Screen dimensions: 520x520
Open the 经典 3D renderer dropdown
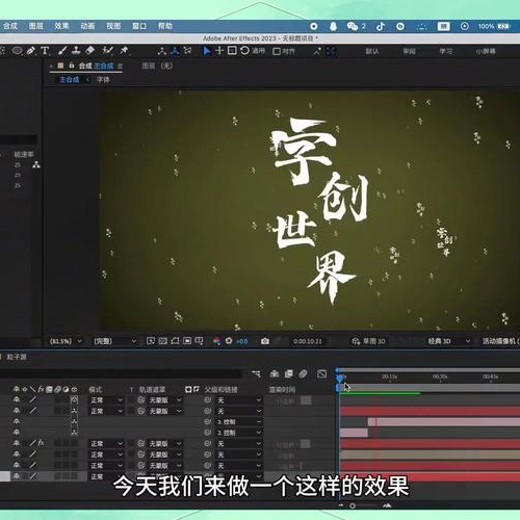click(x=449, y=341)
